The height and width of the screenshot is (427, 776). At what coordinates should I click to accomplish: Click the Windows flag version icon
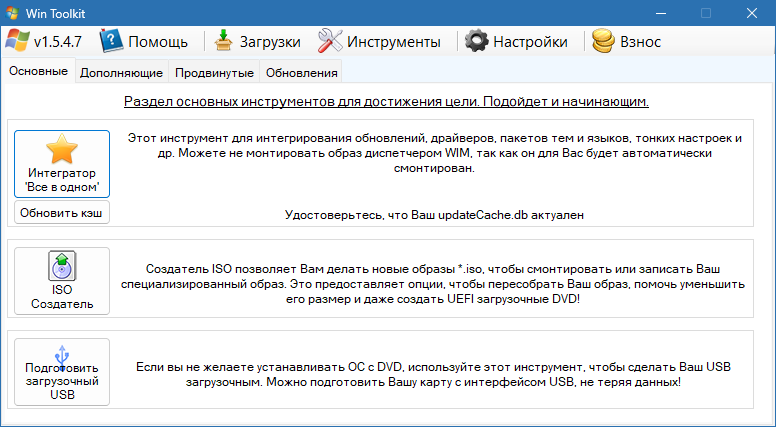coord(17,42)
